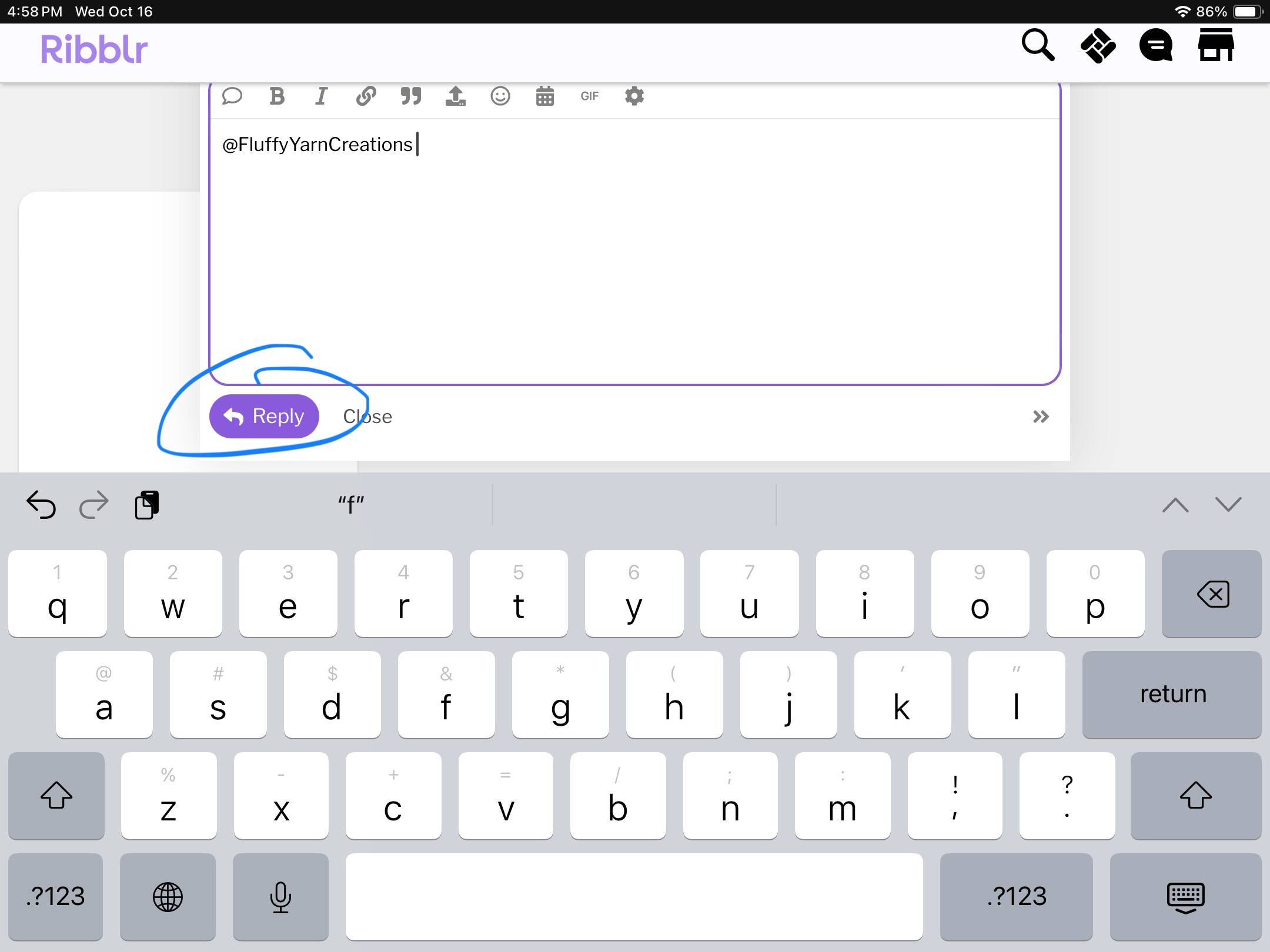Open the emoji picker smiley icon
This screenshot has width=1270, height=952.
pyautogui.click(x=500, y=96)
